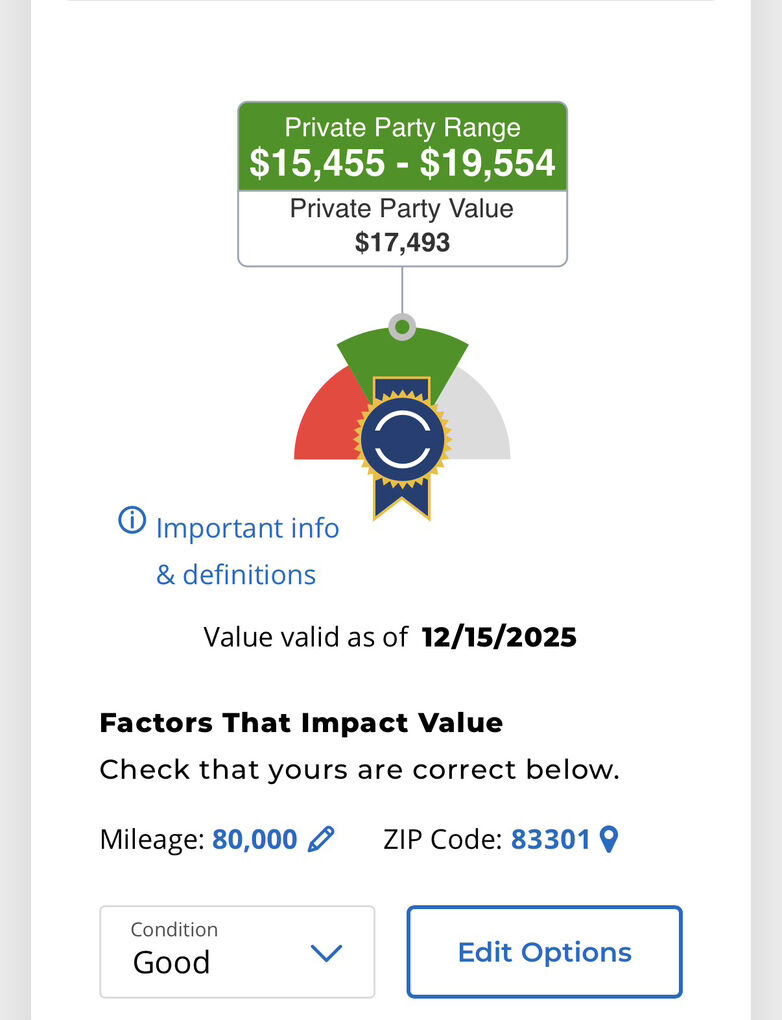Viewport: 782px width, 1020px height.
Task: Click the pencil icon beside mileage
Action: [x=321, y=839]
